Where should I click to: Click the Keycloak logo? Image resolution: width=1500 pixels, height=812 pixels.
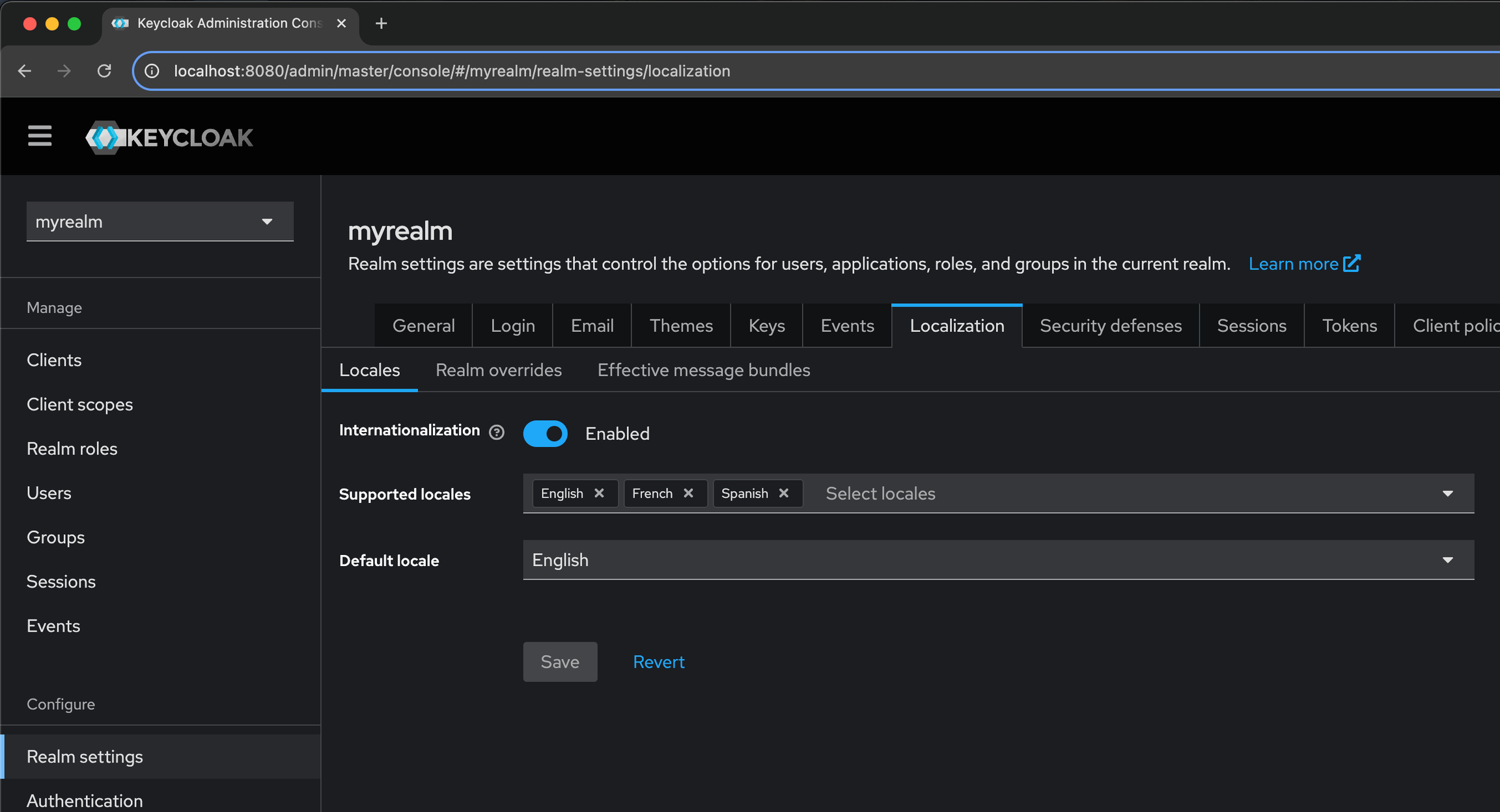click(169, 137)
